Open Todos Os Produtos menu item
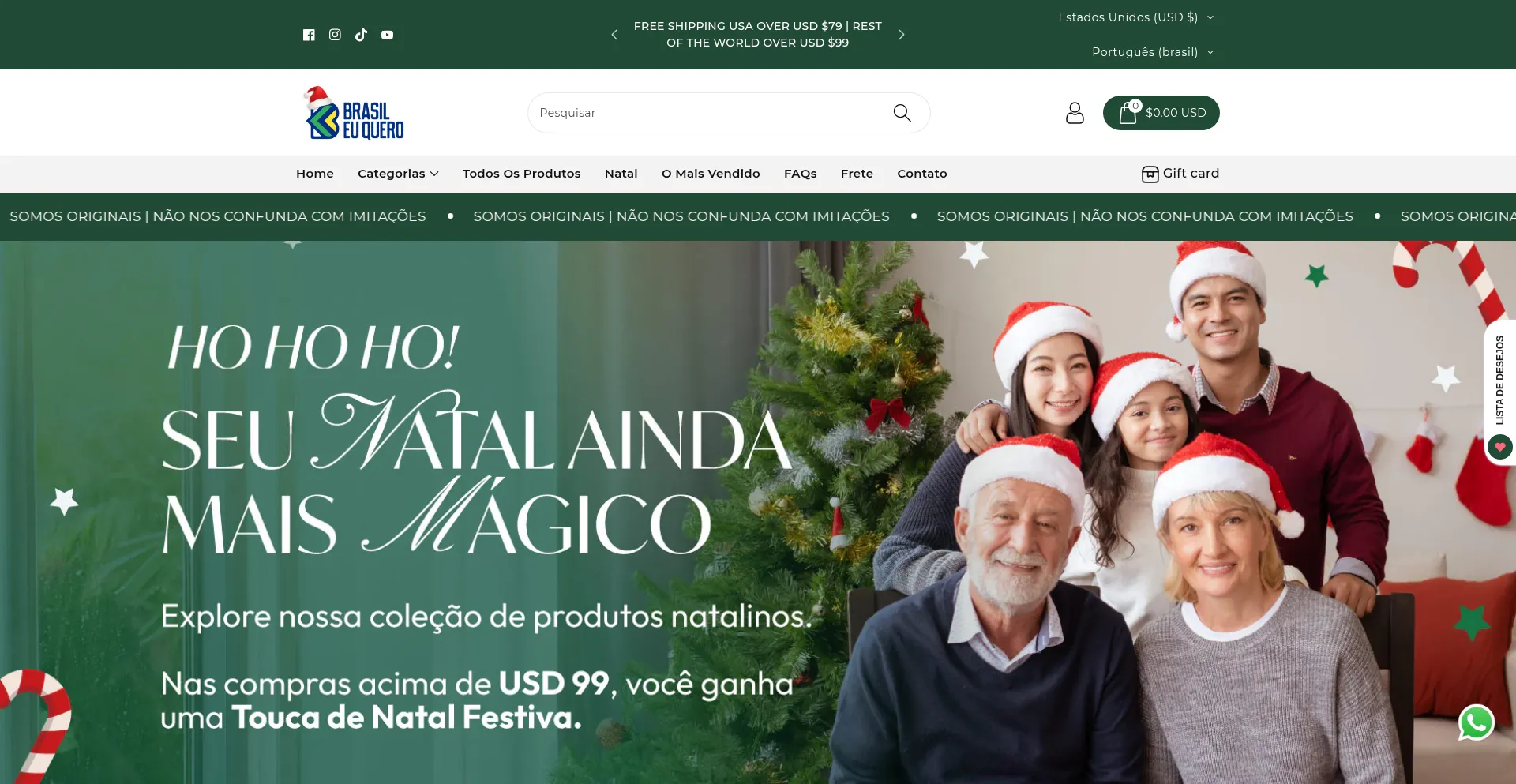This screenshot has width=1516, height=784. point(521,174)
